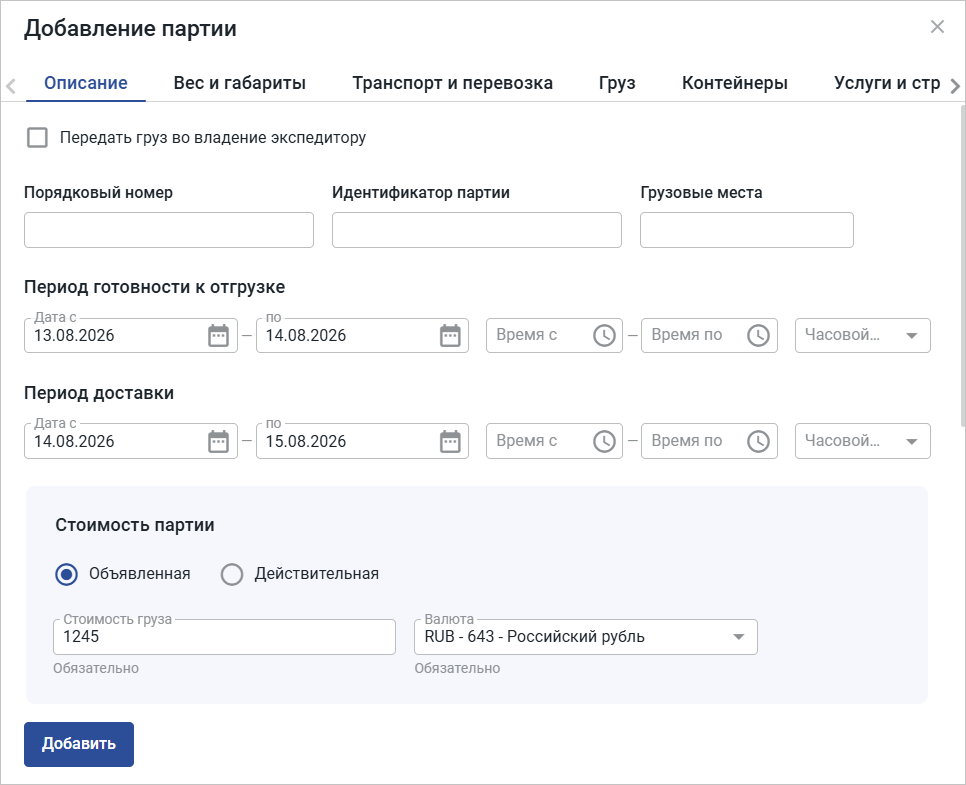This screenshot has width=966, height=785.
Task: Open calendar for shipment readiness end date
Action: [450, 336]
